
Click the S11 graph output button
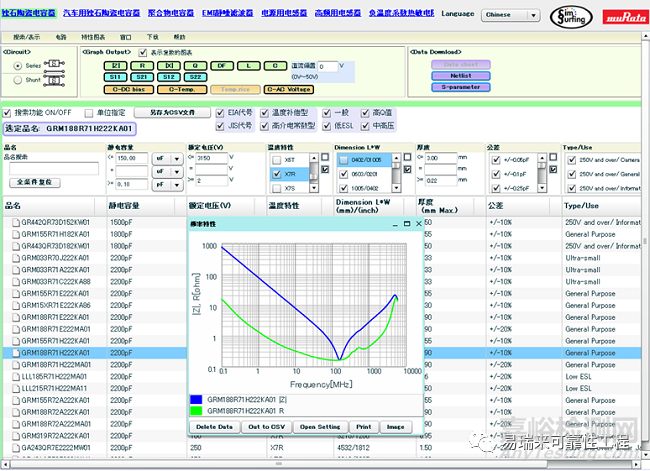tap(116, 76)
